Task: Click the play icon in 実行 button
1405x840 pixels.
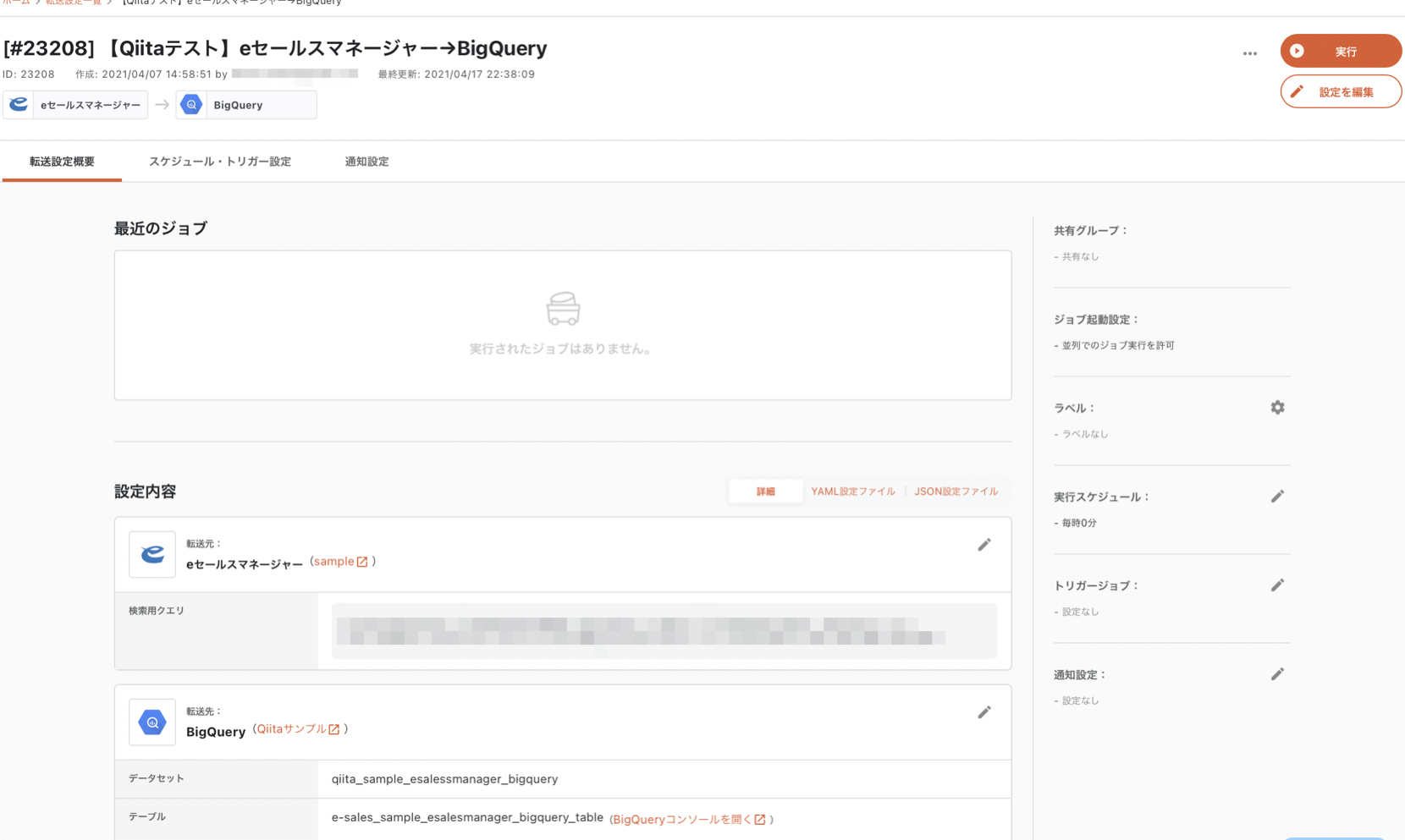Action: [x=1297, y=51]
